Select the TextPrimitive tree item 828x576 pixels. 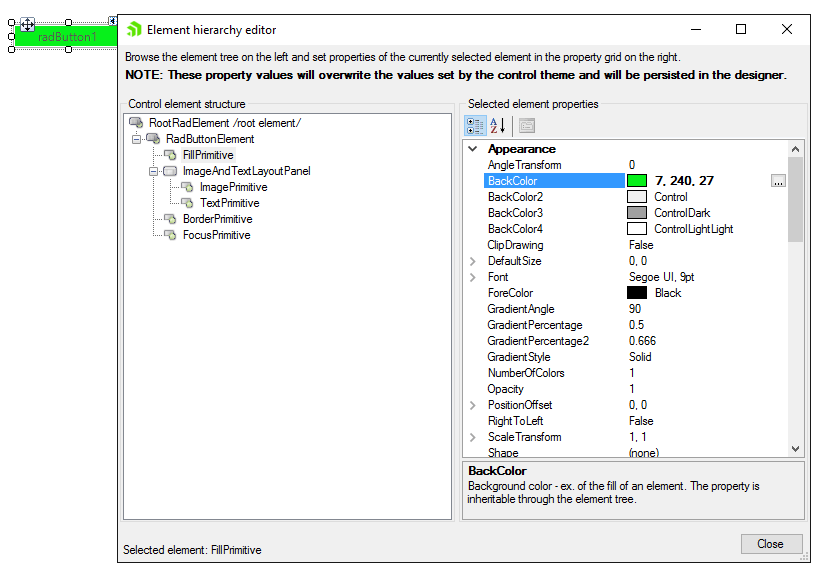[231, 202]
